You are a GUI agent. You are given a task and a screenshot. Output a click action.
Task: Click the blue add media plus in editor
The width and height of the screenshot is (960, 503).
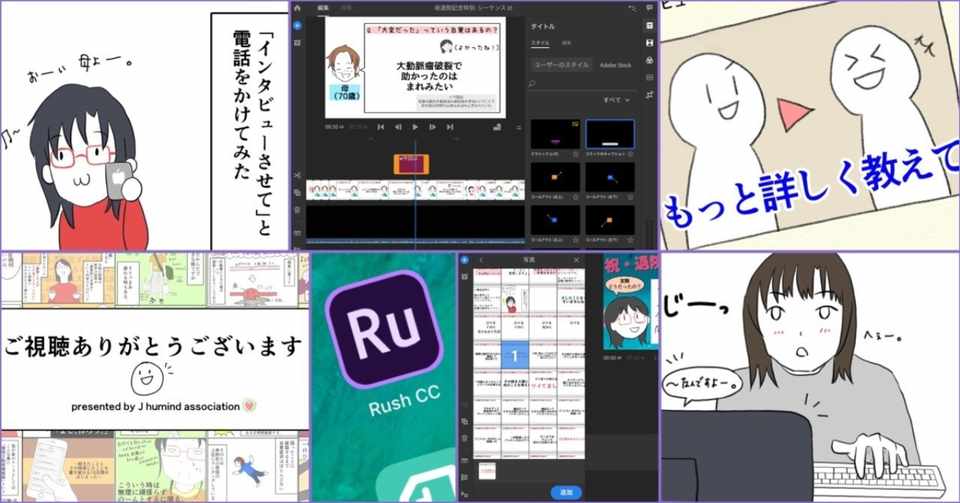point(298,26)
